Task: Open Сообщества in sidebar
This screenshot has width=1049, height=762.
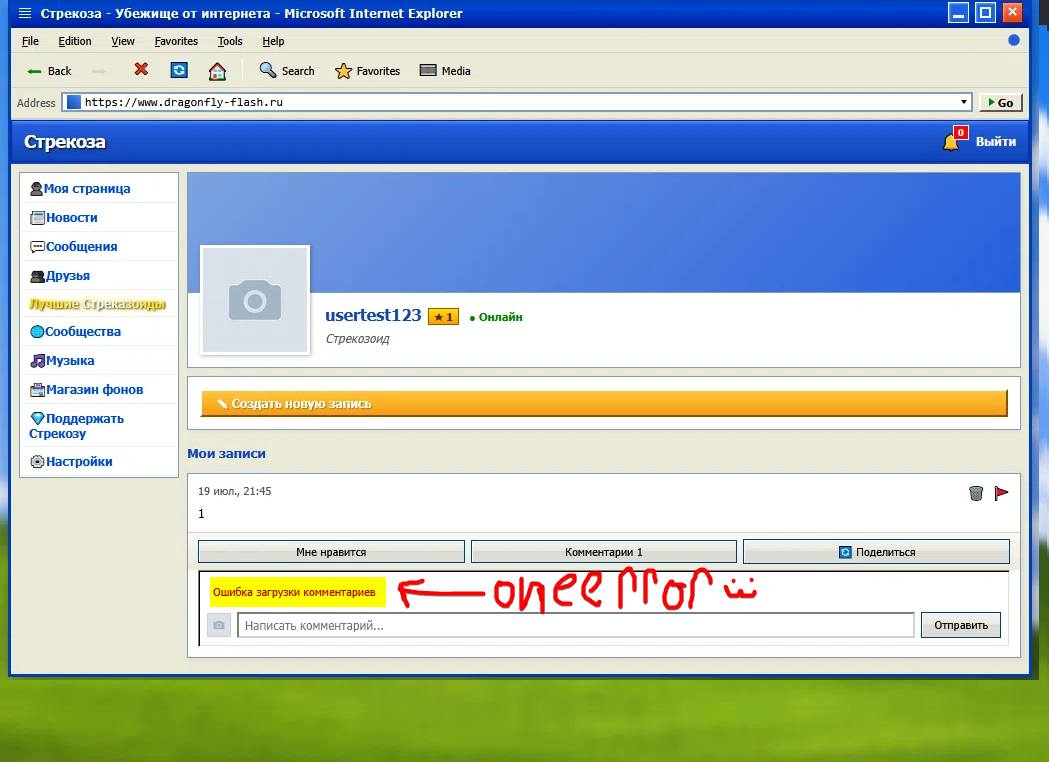Action: [76, 332]
